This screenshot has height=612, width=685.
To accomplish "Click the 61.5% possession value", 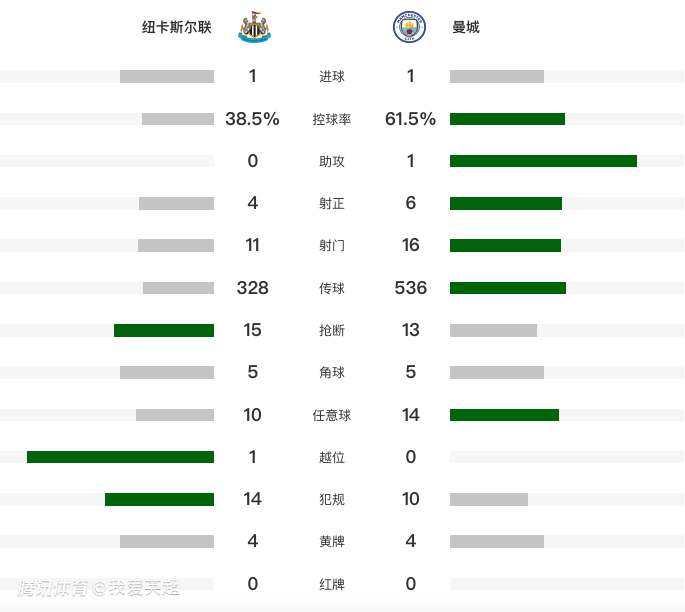I will click(411, 119).
